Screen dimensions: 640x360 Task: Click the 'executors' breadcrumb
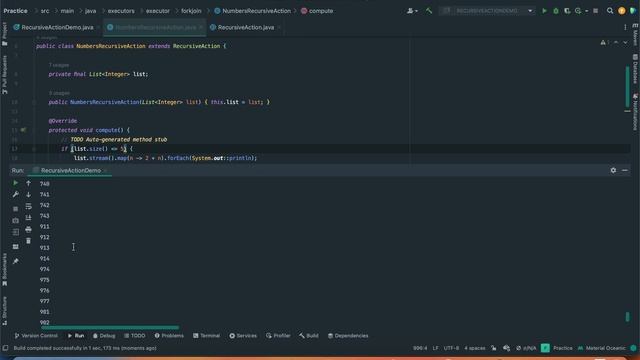(x=121, y=11)
